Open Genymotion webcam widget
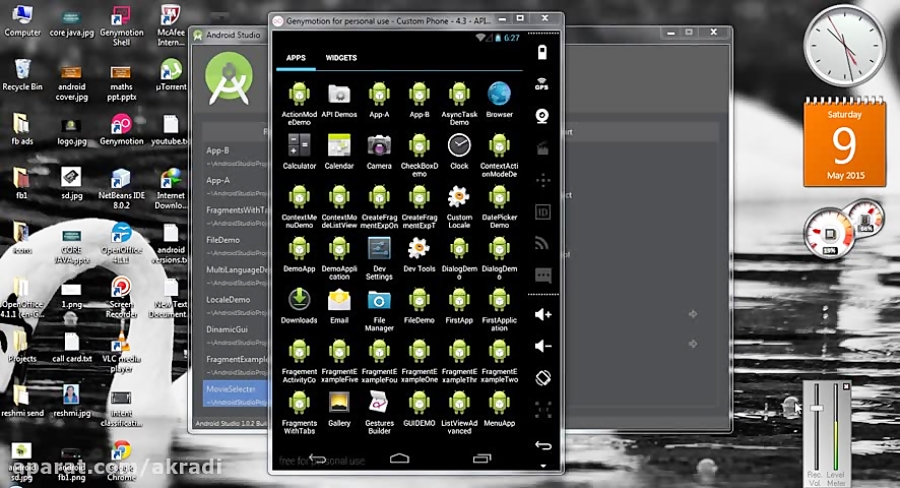Viewport: 900px width, 488px height. 542,116
